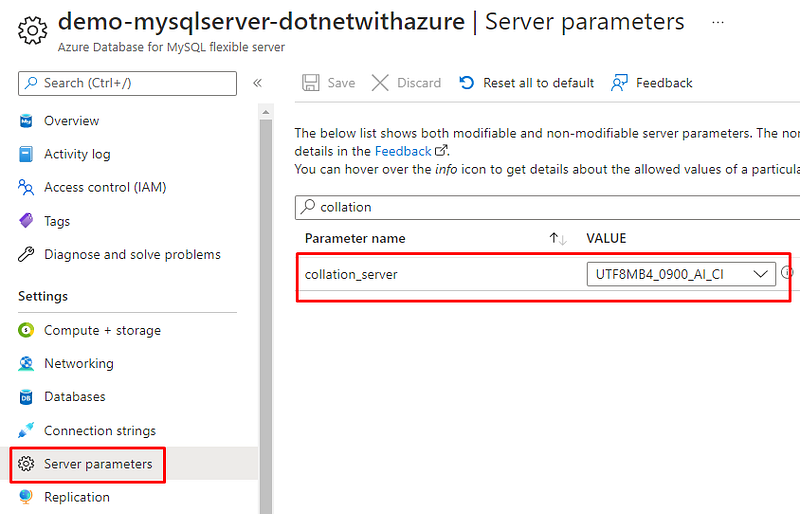Click the sidebar vertical scrollbar thumb
The width and height of the screenshot is (800, 514).
coord(265,316)
